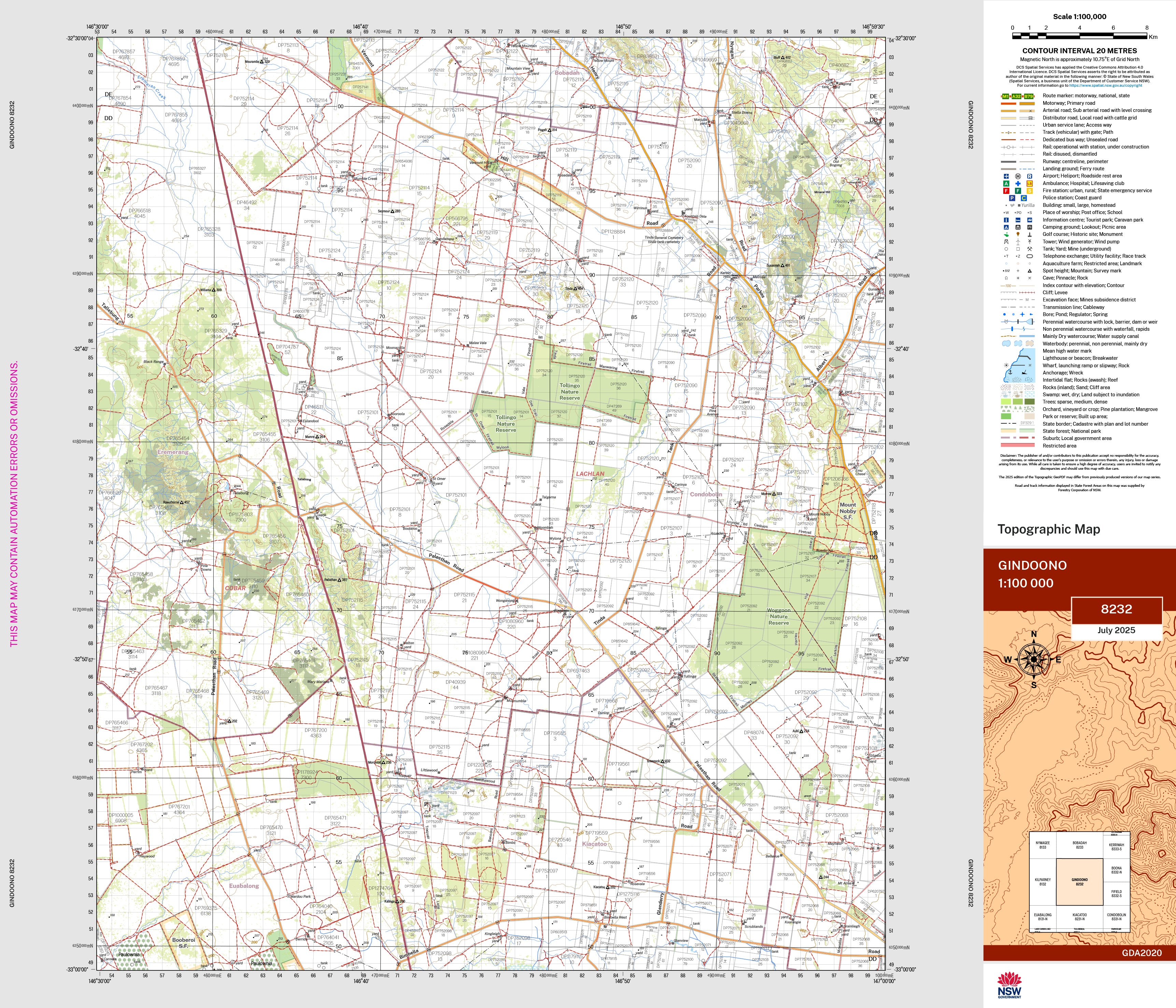1176x1008 pixels.
Task: Click the Golf course legend icon
Action: 1006,235
